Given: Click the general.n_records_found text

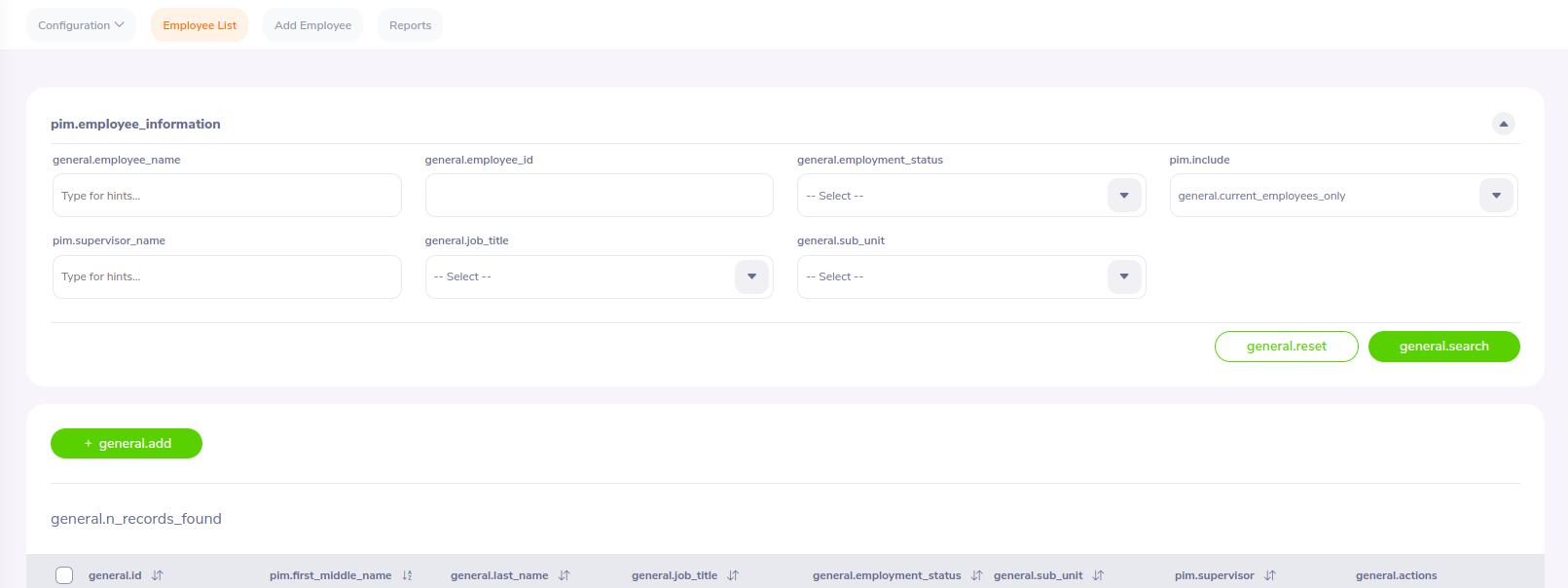Looking at the screenshot, I should point(136,519).
